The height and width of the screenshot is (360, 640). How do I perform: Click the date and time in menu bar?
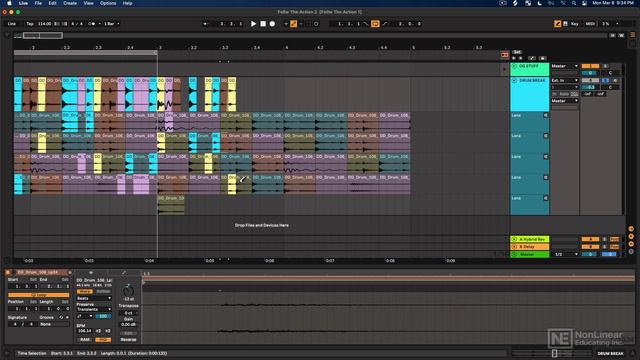pyautogui.click(x=613, y=3)
